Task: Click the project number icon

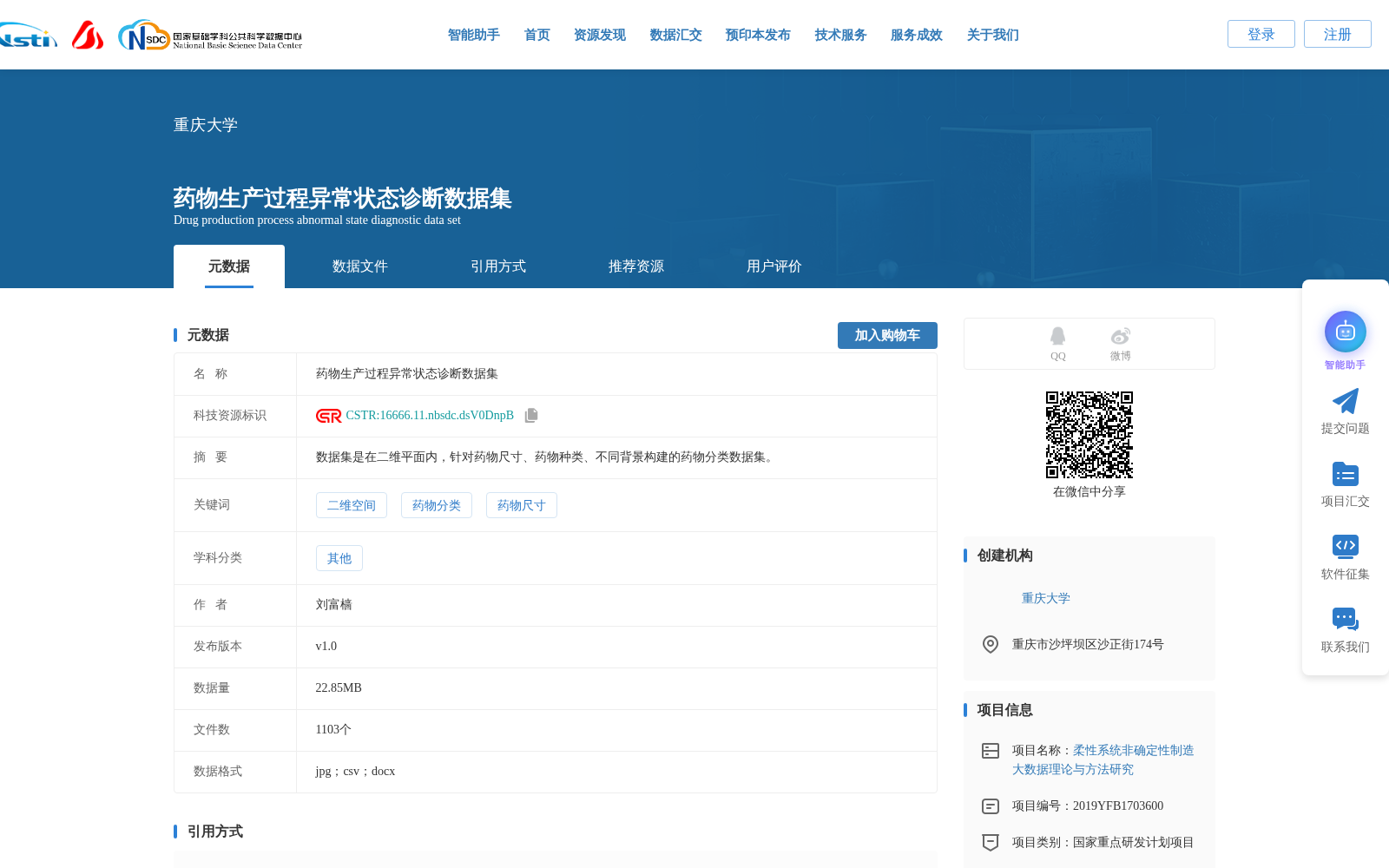Action: [x=991, y=806]
